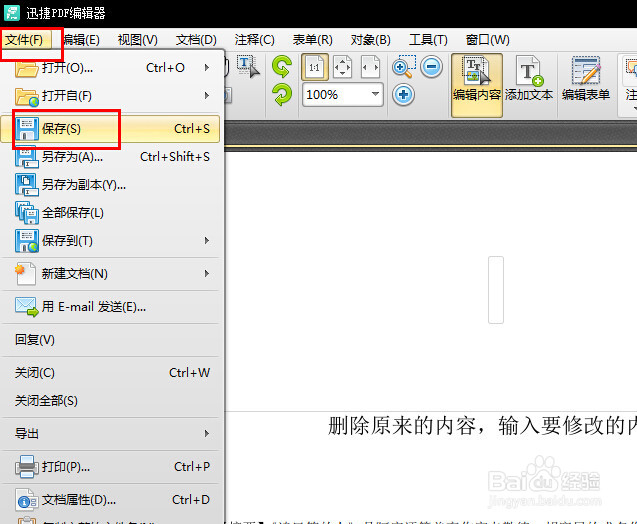The width and height of the screenshot is (637, 524).
Task: Open the 文档(D) menu
Action: [196, 40]
